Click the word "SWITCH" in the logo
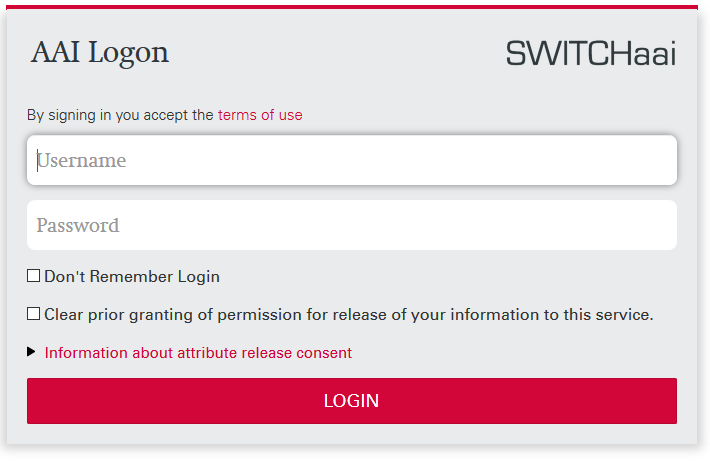This screenshot has height=461, width=710. (568, 54)
